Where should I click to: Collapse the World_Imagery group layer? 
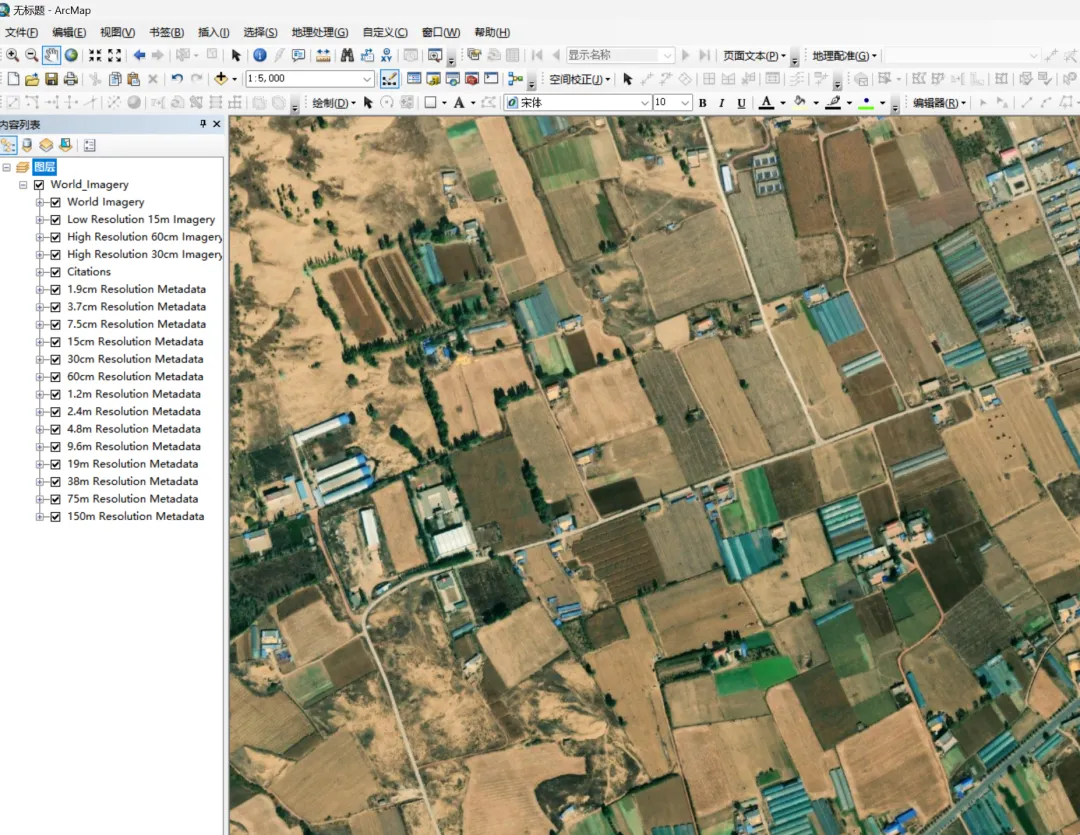pos(24,185)
